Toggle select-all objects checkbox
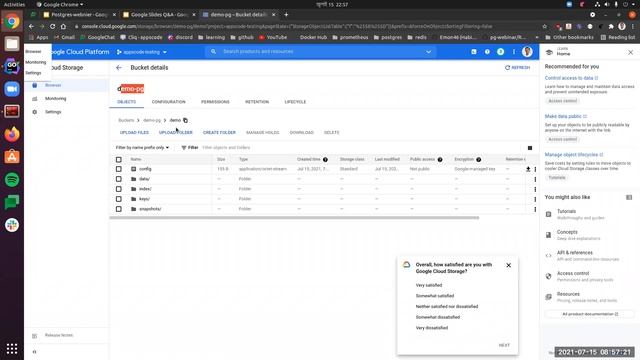Screen dimensions: 640x360 (x=119, y=160)
